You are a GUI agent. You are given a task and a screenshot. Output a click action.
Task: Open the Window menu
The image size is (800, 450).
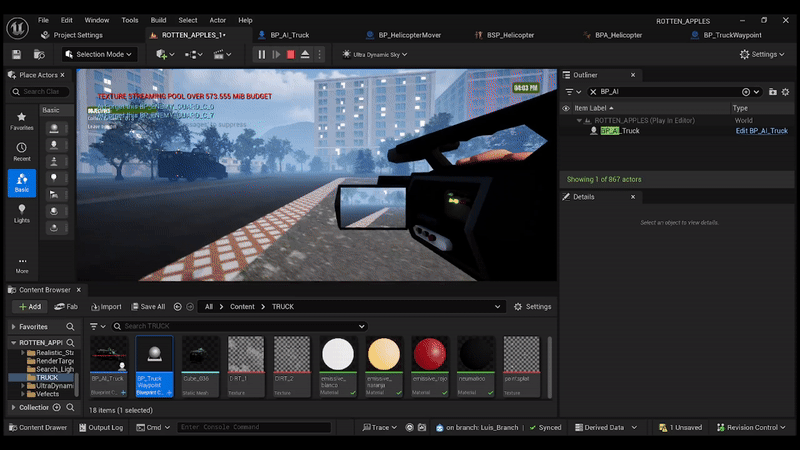click(97, 20)
